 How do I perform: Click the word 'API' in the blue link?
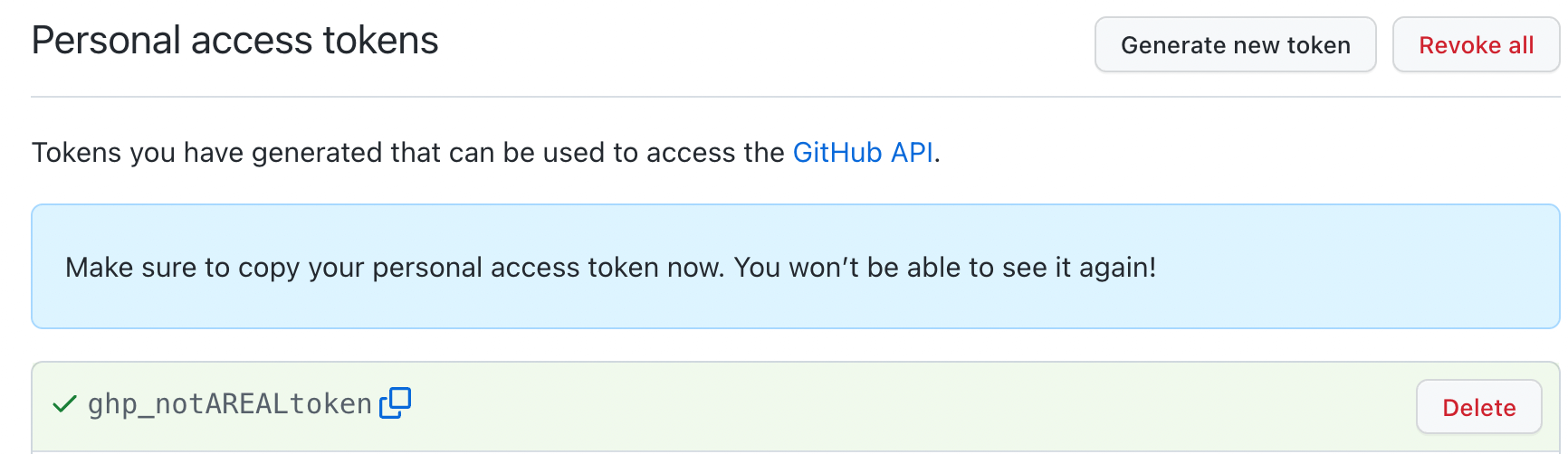tap(911, 153)
